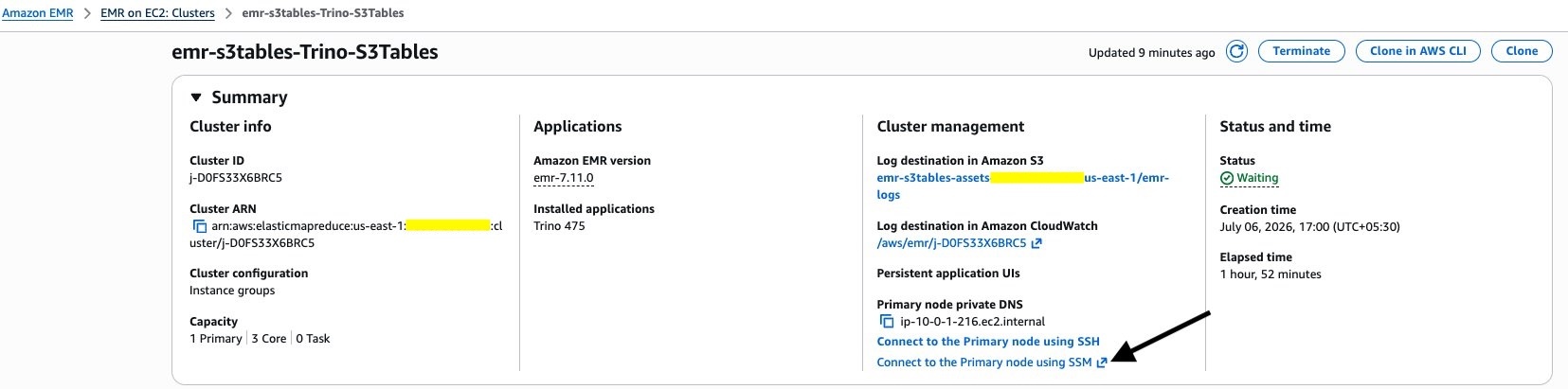Click the Summary heading
Screen dimensions: 1568x389
[249, 97]
